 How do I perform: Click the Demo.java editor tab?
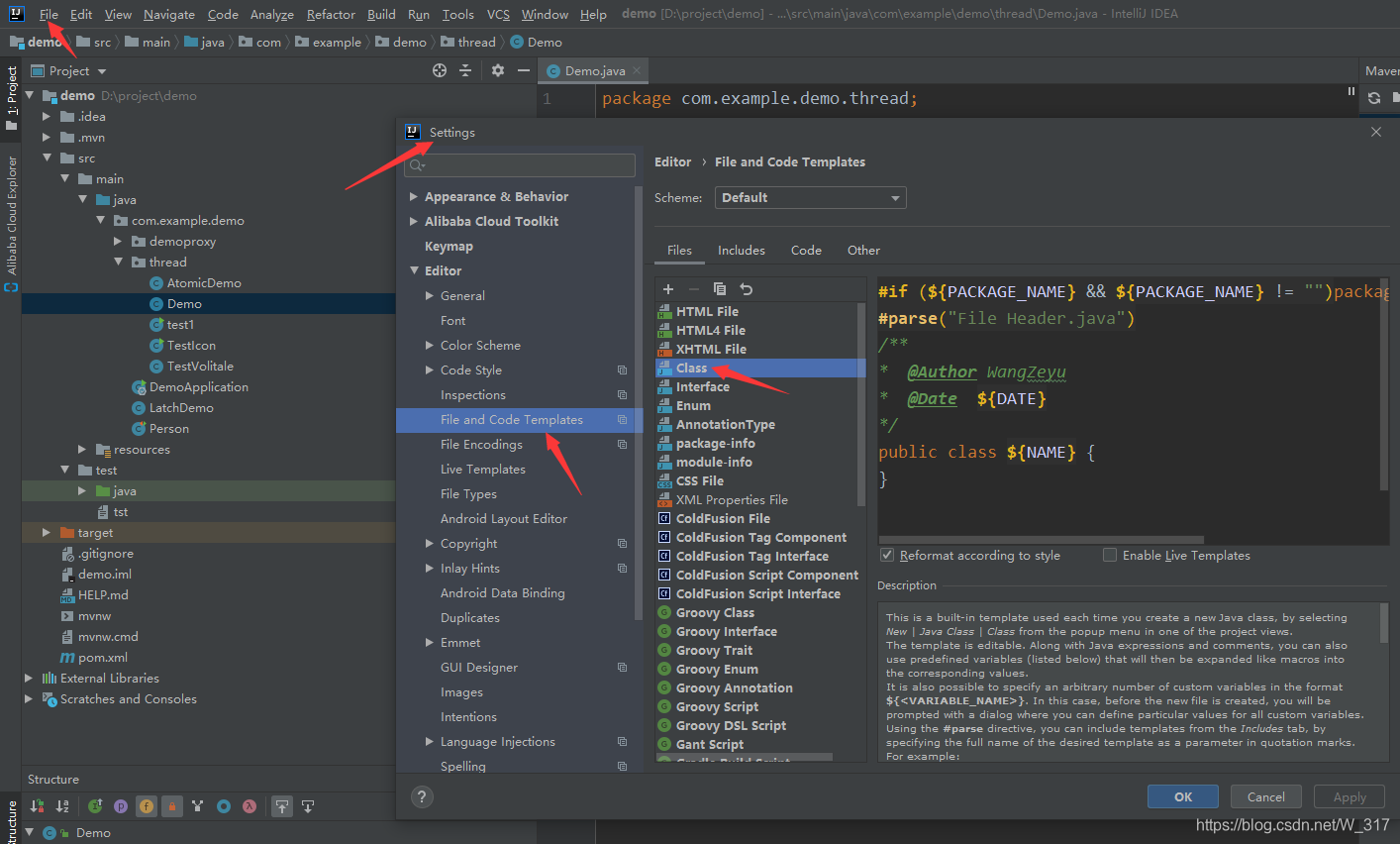pyautogui.click(x=594, y=71)
